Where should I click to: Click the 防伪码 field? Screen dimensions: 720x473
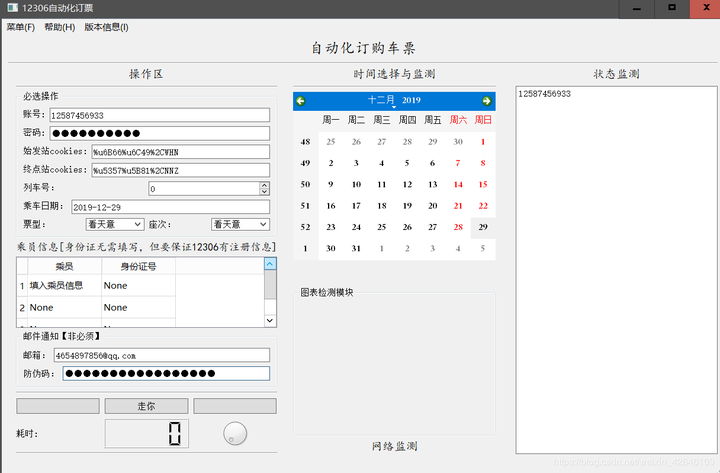click(166, 373)
